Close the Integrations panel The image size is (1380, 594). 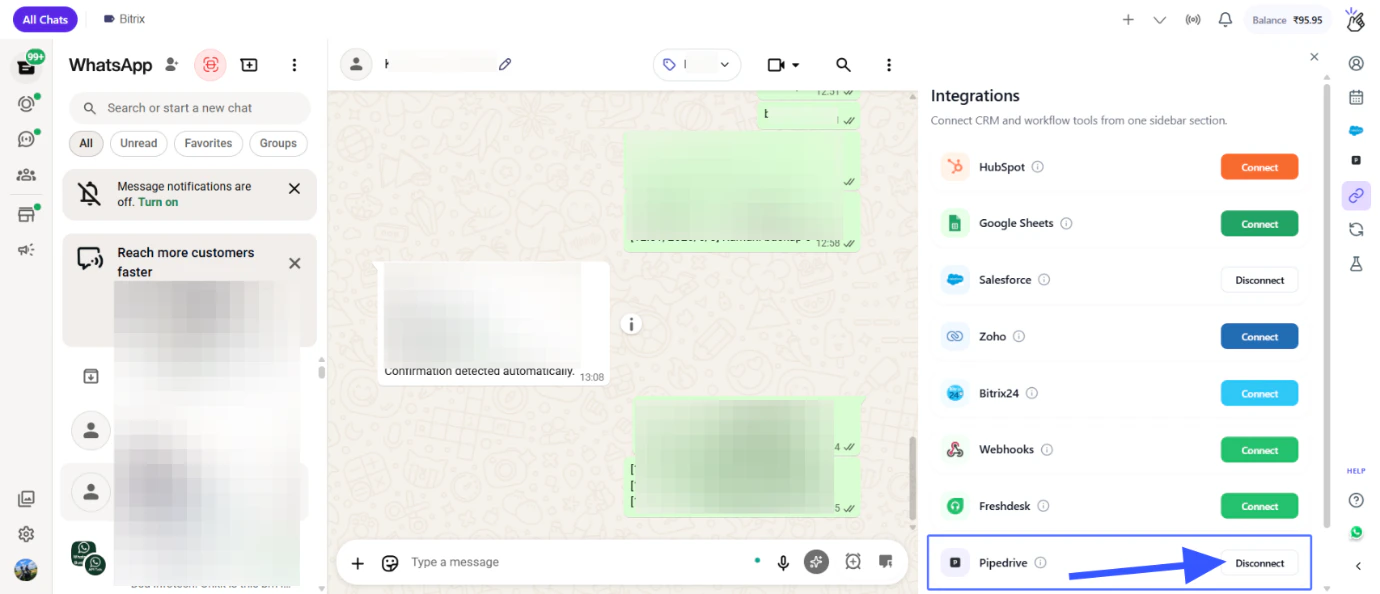click(1314, 57)
